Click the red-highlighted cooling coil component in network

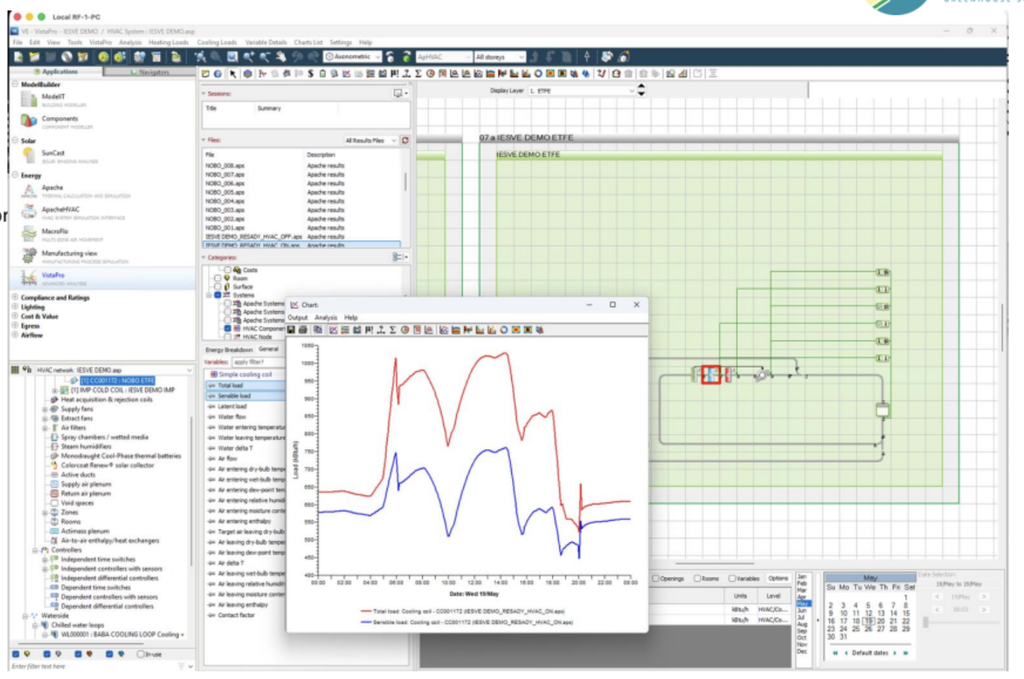[711, 375]
